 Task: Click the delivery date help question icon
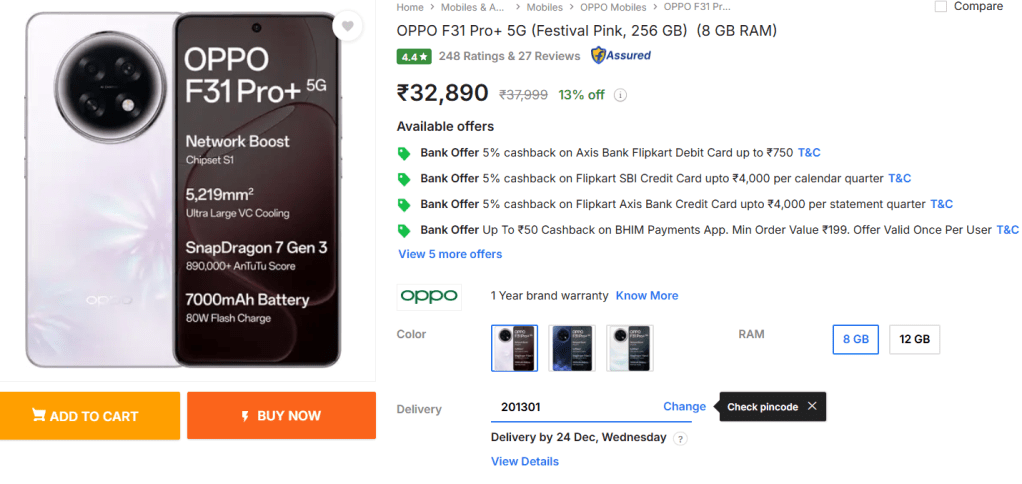[x=680, y=438]
